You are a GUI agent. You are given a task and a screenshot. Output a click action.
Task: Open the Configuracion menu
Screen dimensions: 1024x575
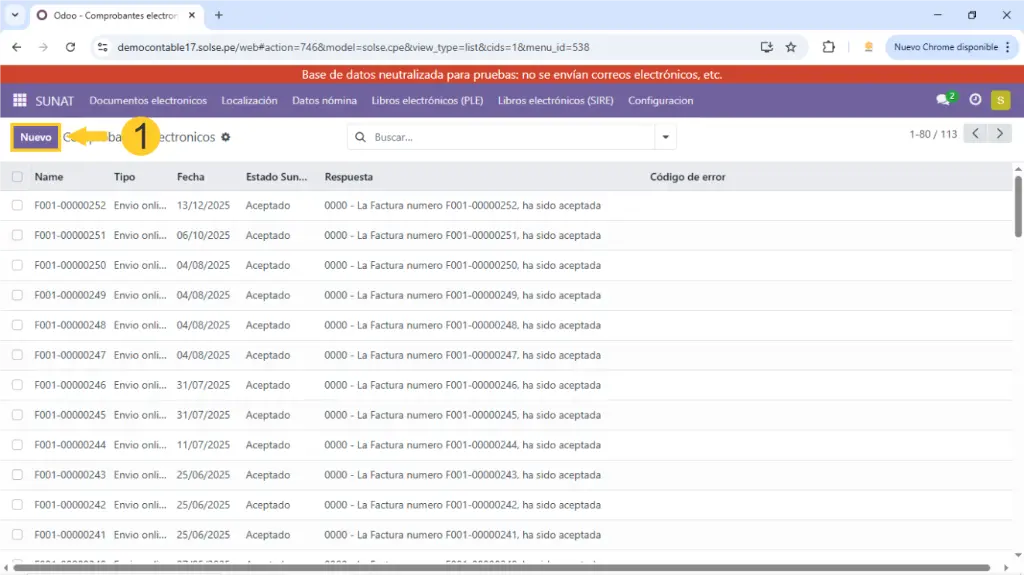coord(660,100)
